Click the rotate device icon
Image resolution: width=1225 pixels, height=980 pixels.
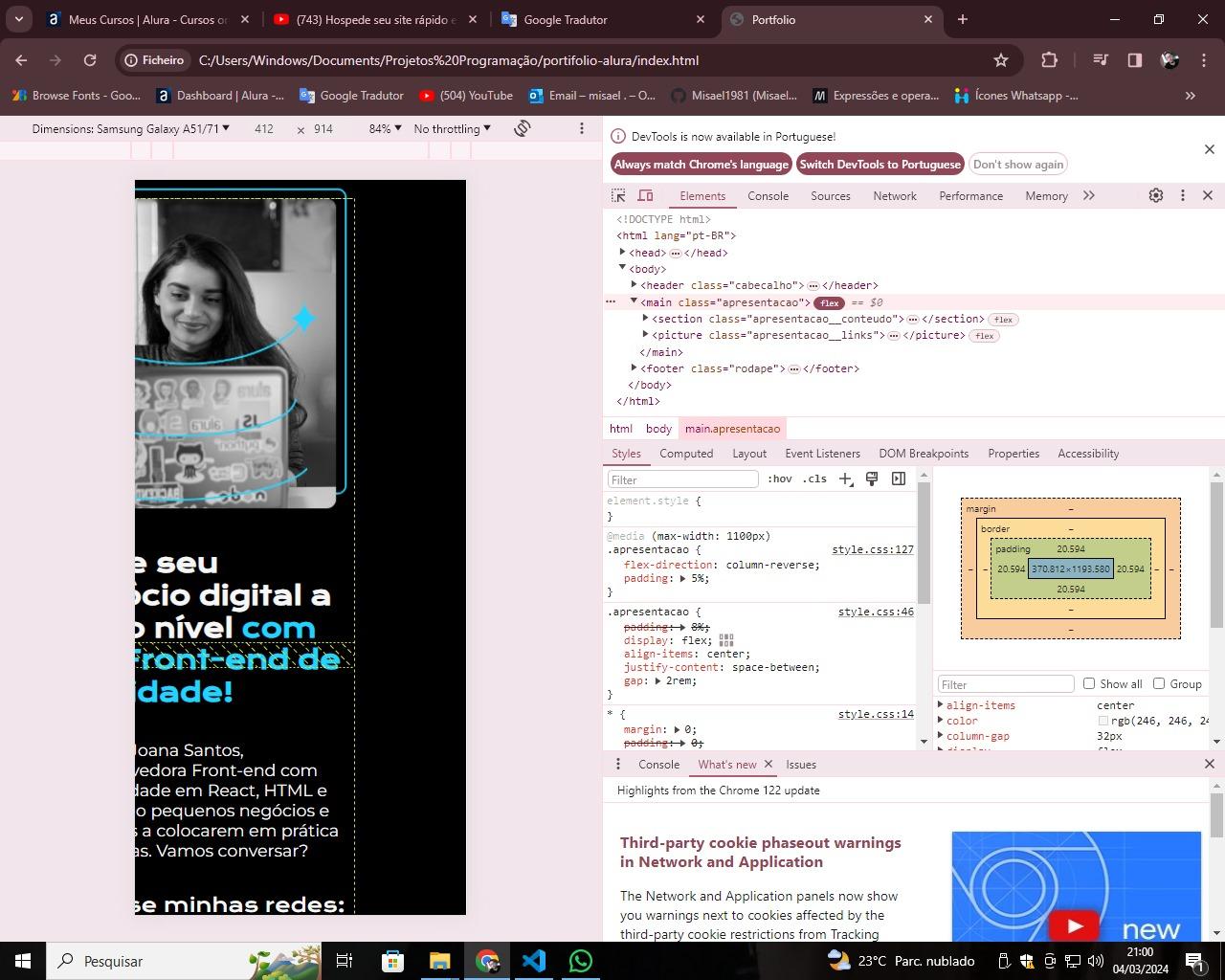[x=523, y=128]
